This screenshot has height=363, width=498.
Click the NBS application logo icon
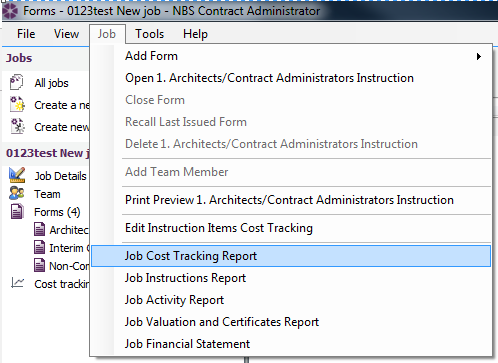[x=10, y=11]
